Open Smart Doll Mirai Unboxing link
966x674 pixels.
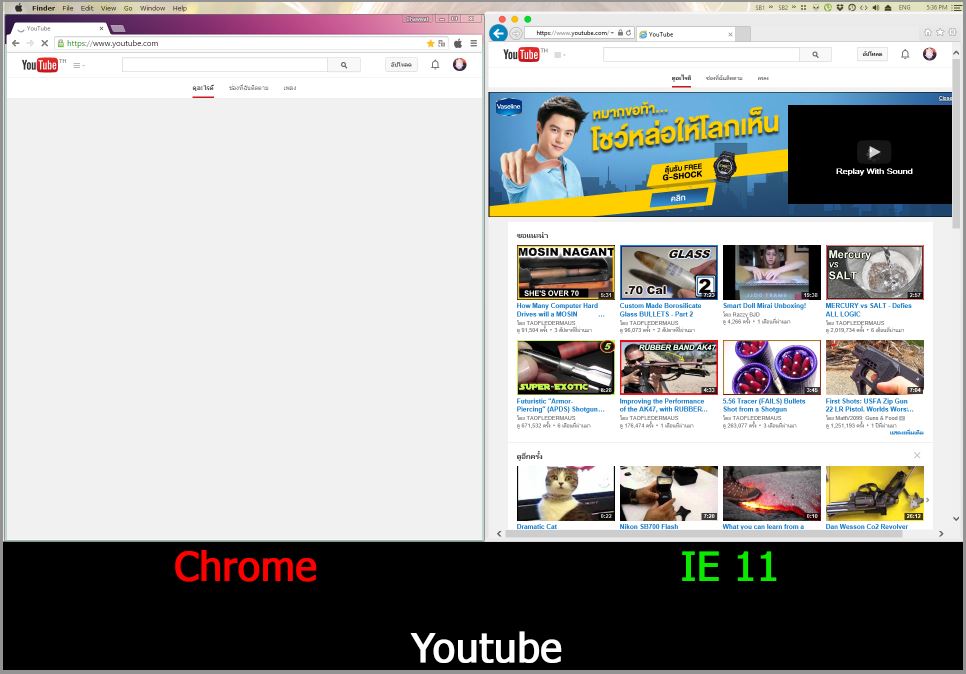tap(764, 306)
